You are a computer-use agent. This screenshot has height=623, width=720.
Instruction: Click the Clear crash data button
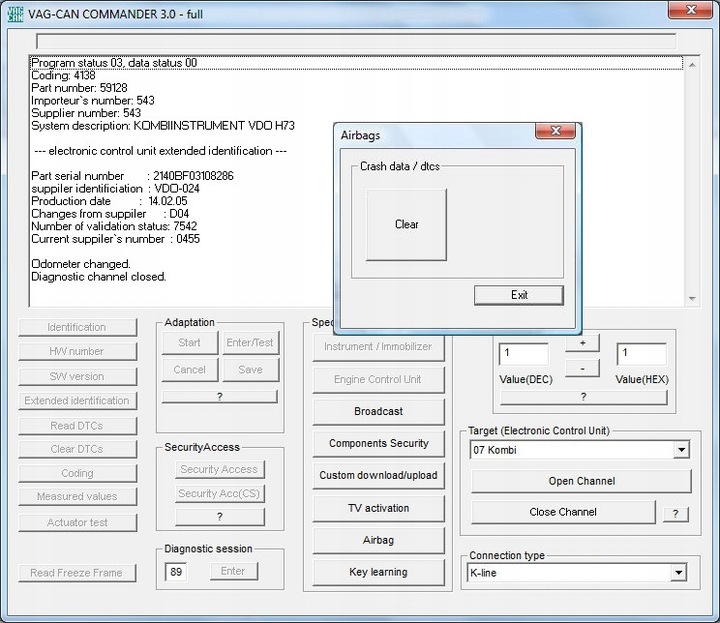tap(406, 225)
